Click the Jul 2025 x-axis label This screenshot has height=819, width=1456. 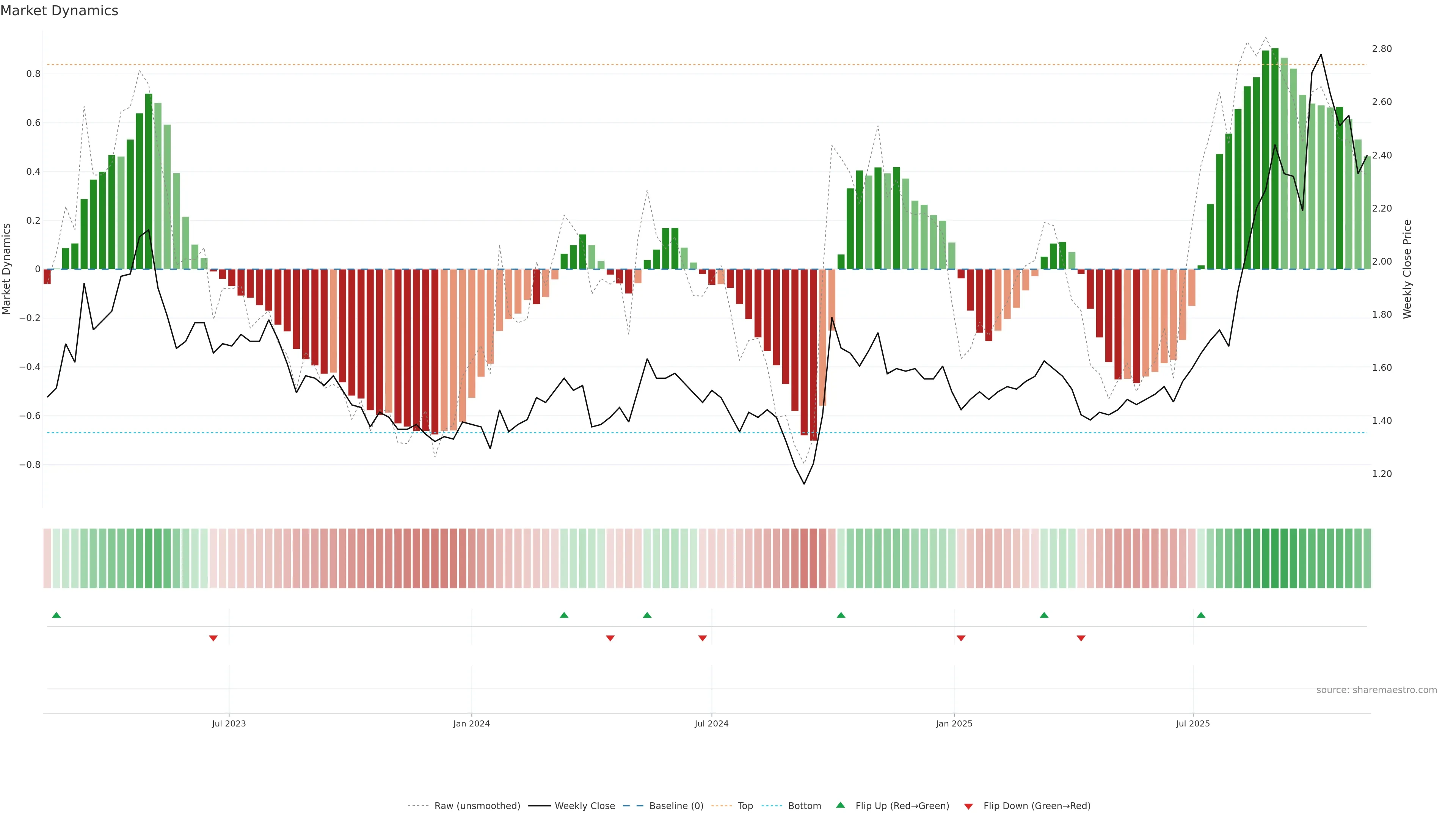(x=1192, y=723)
